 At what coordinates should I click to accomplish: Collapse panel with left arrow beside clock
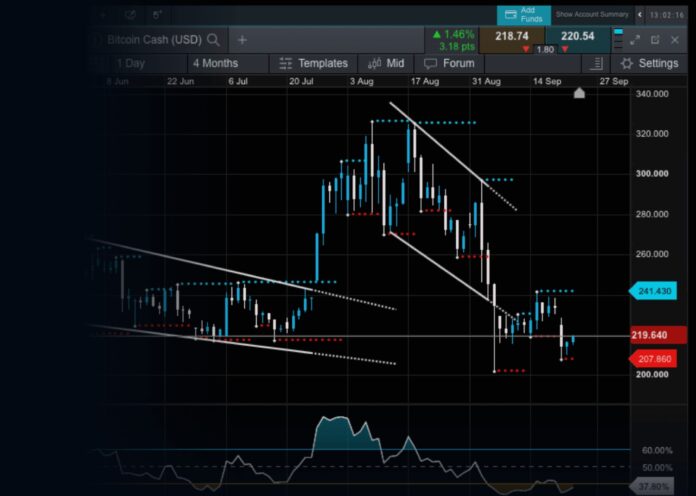coord(640,15)
